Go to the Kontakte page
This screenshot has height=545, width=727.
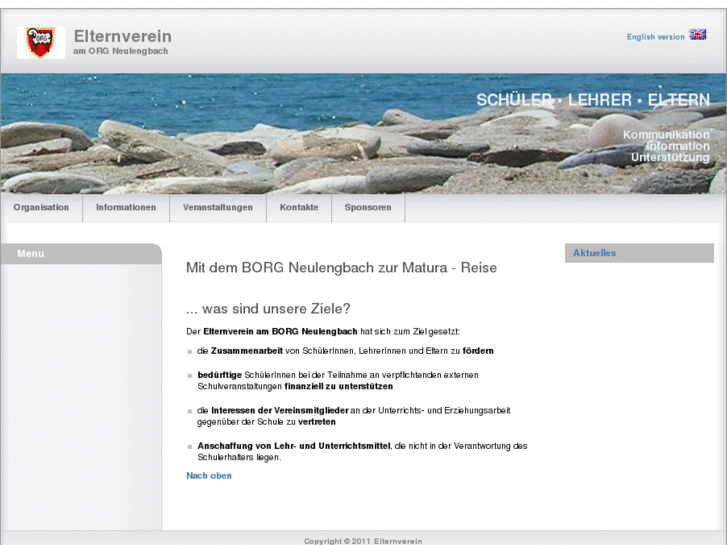[x=299, y=207]
